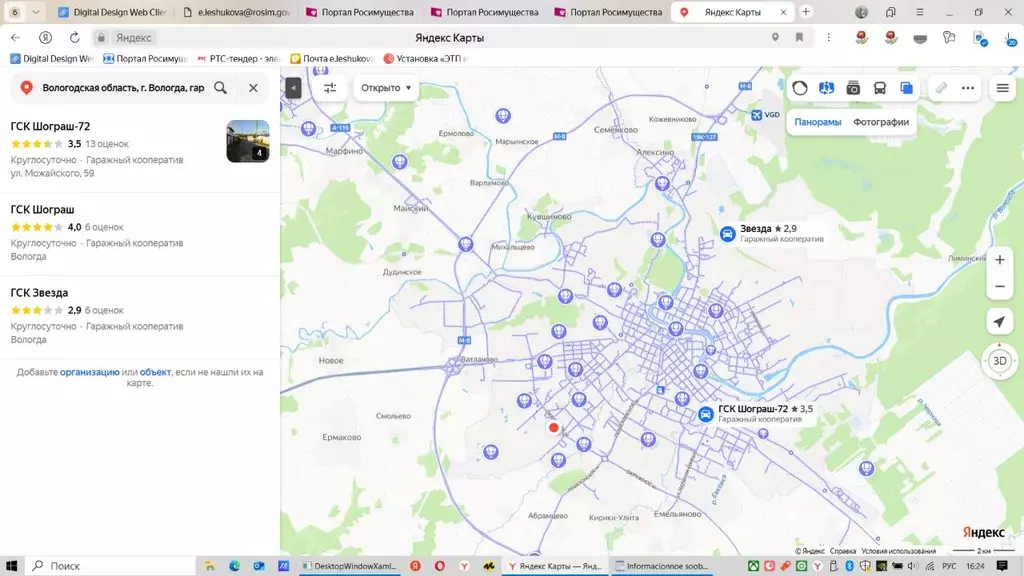Open the map layers selector icon

(x=906, y=88)
